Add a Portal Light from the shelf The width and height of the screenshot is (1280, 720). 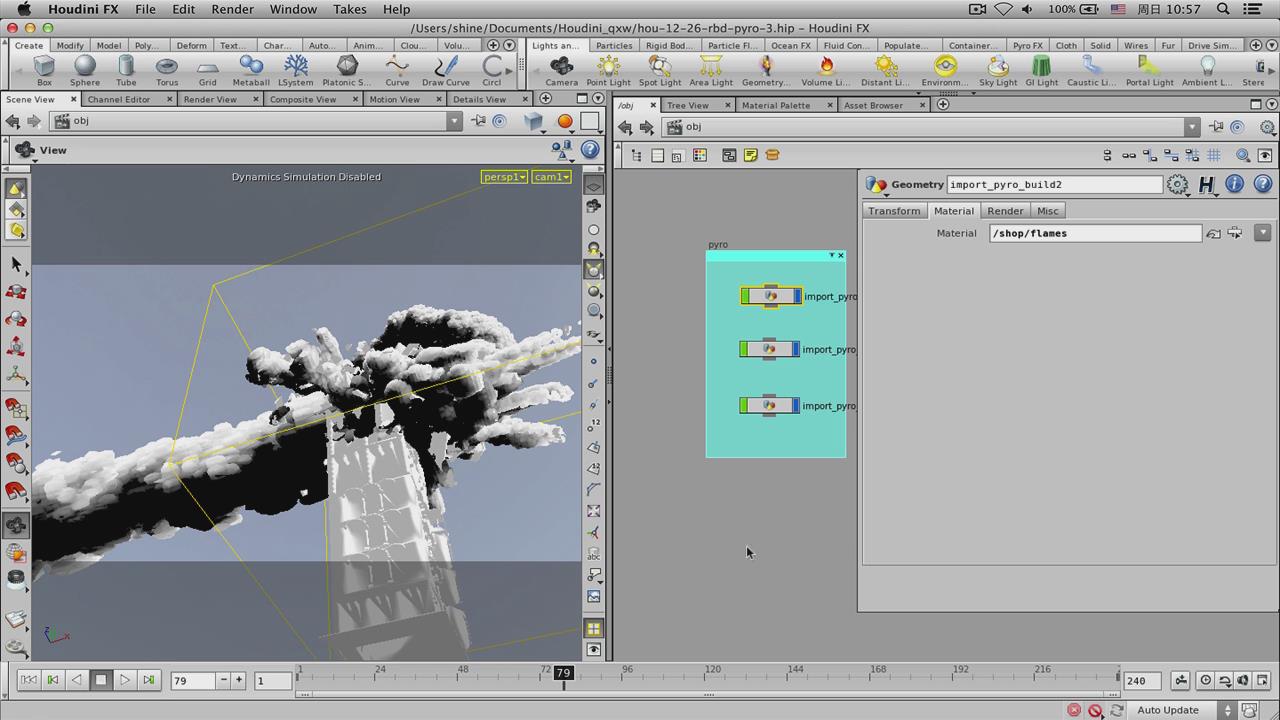1149,71
